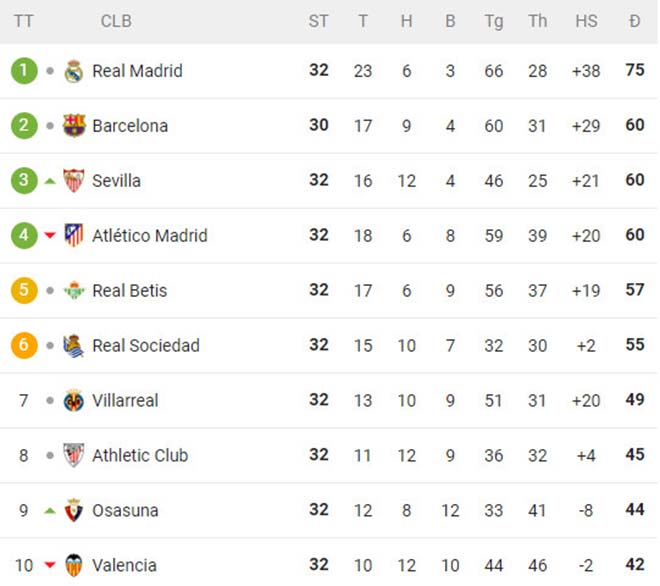This screenshot has width=660, height=586.
Task: Click the Real Betis club crest
Action: (74, 291)
